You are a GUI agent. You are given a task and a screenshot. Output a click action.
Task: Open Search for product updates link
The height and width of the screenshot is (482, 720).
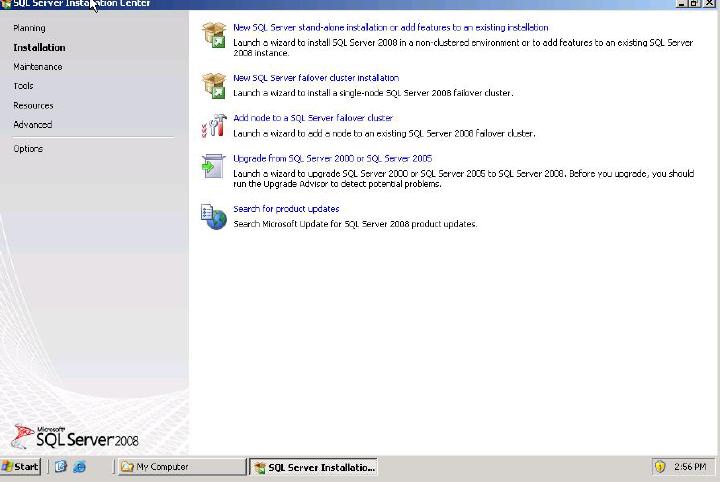[286, 209]
